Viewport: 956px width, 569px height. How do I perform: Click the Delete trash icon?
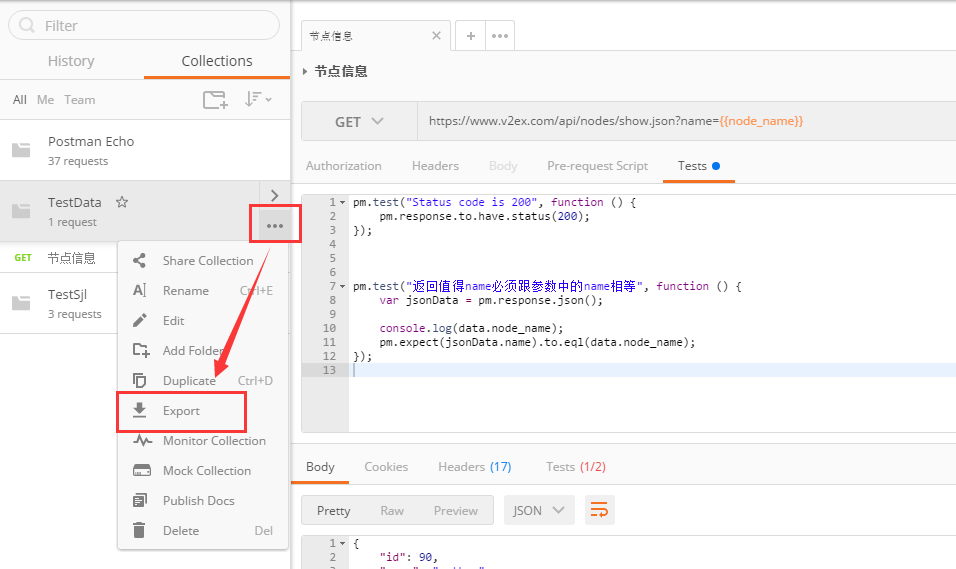[x=139, y=530]
